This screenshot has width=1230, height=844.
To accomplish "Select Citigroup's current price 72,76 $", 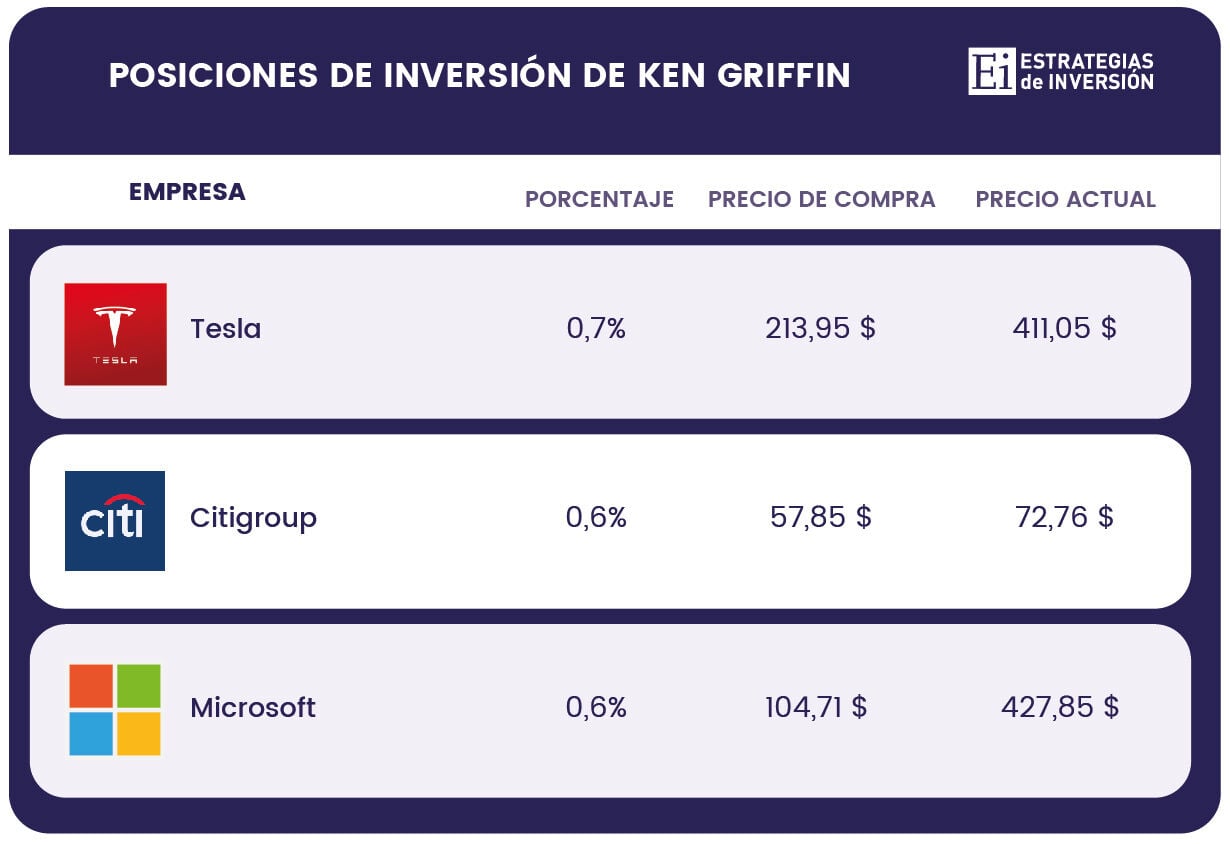I will pyautogui.click(x=1064, y=517).
